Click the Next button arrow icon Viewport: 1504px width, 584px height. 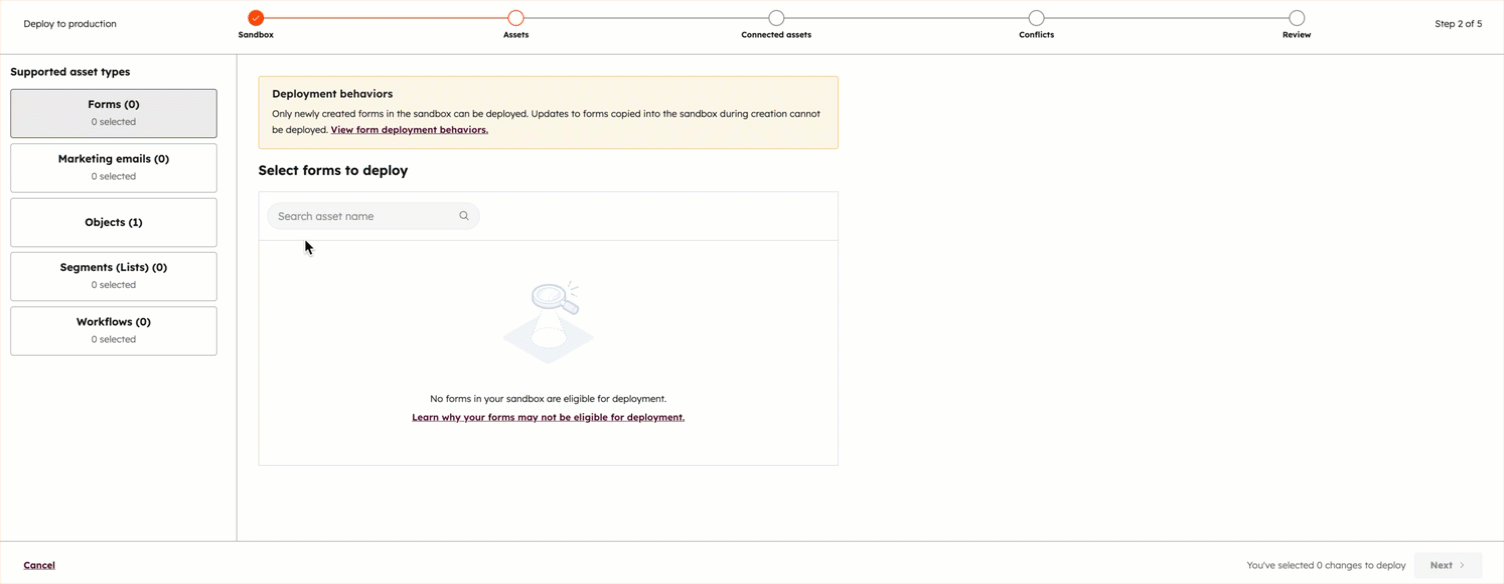click(1462, 565)
